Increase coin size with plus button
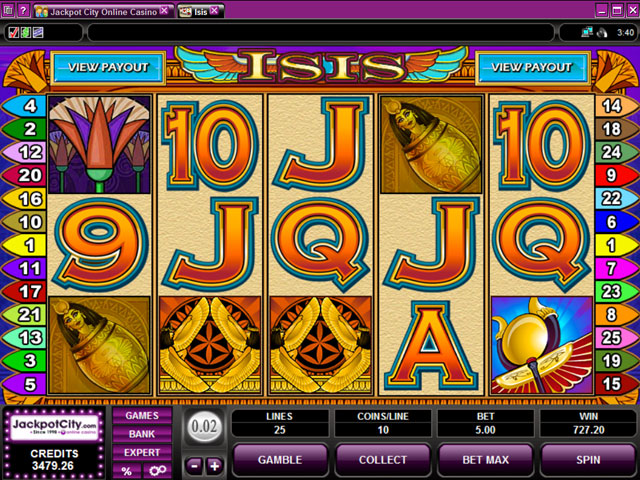 pyautogui.click(x=215, y=465)
